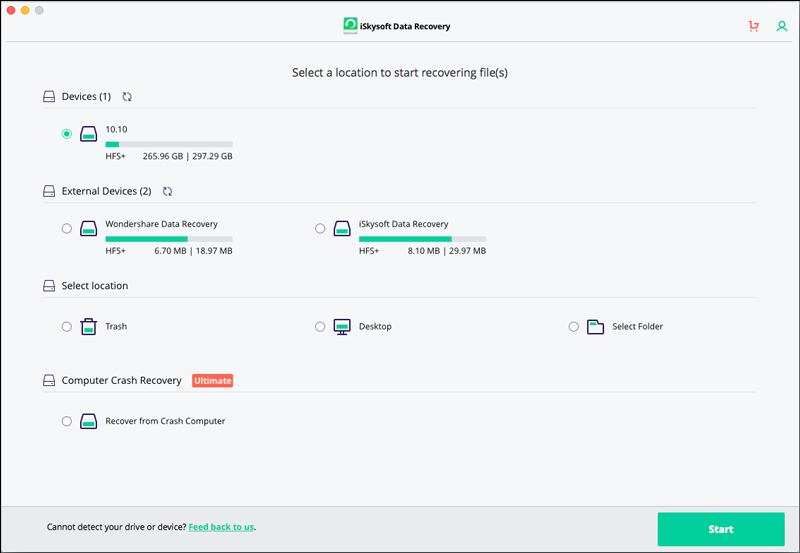Click the iSkysoft Data Recovery logo icon
Viewport: 800px width, 553px height.
click(351, 26)
